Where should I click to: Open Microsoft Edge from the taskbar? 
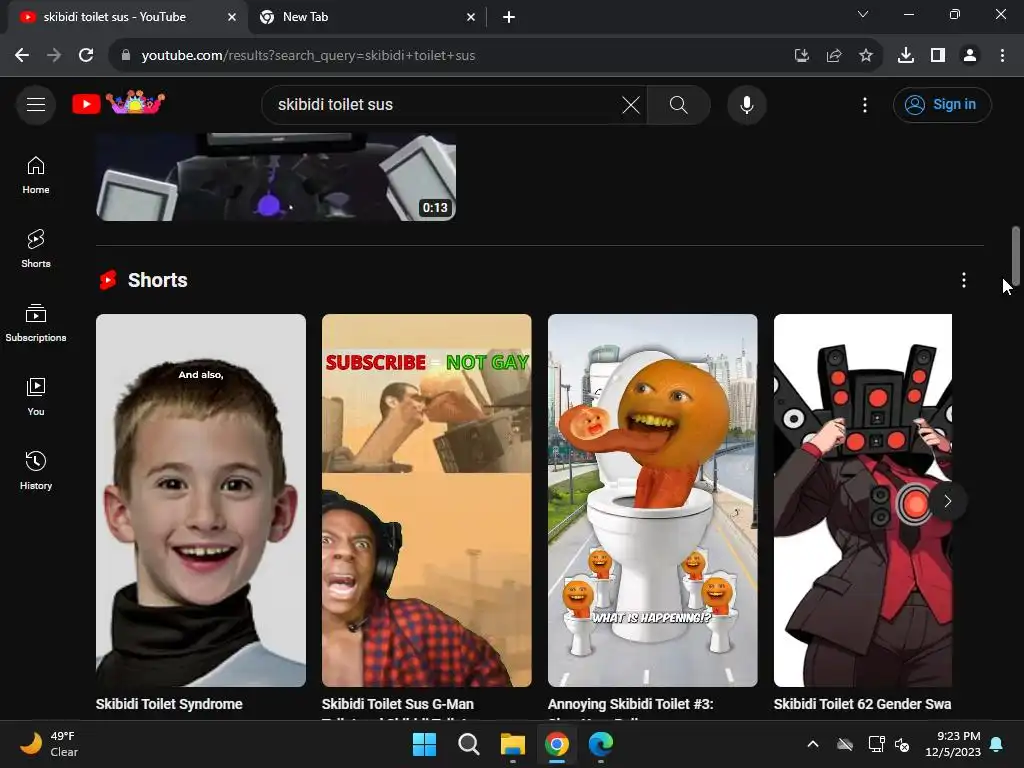pos(601,744)
